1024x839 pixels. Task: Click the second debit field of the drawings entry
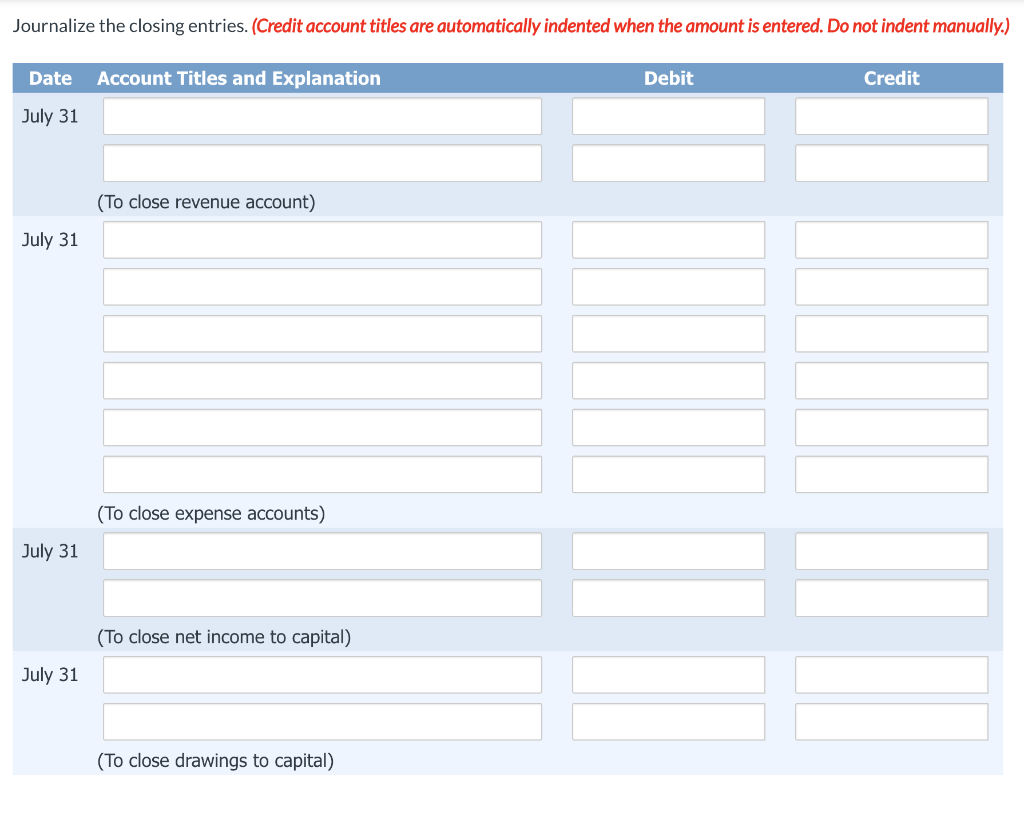pyautogui.click(x=668, y=721)
